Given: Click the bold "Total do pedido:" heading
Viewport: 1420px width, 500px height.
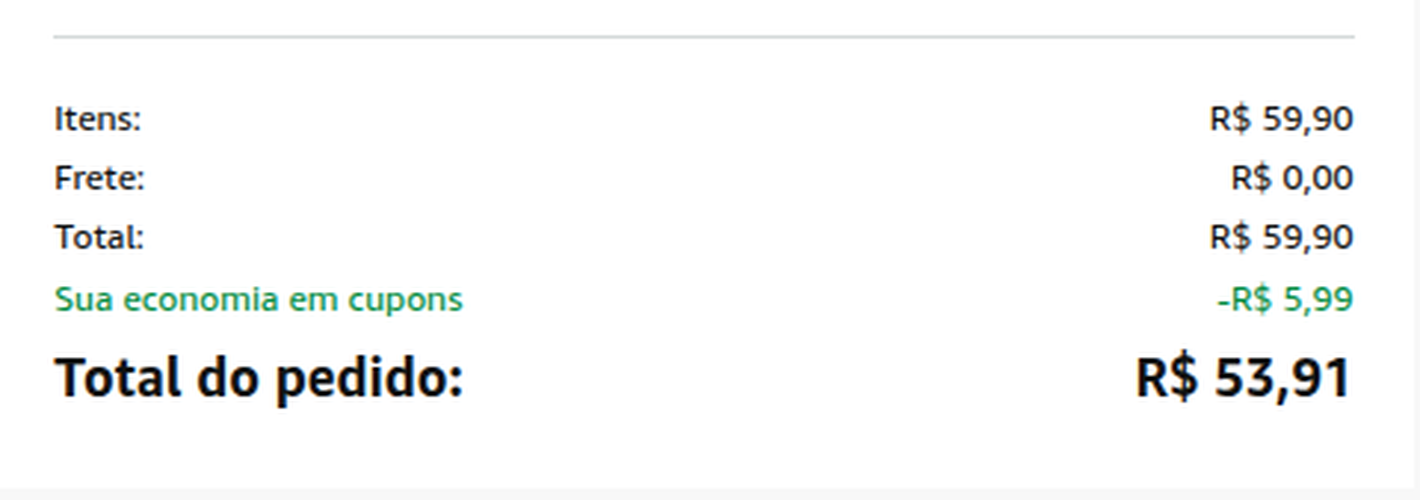Looking at the screenshot, I should (x=259, y=380).
